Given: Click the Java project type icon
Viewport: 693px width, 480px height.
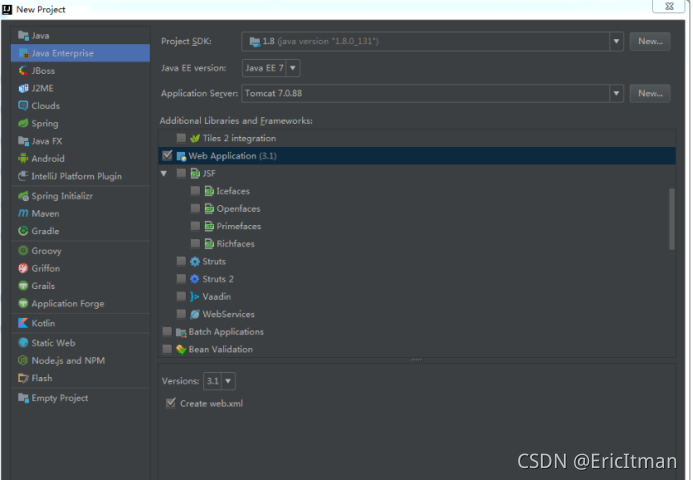Looking at the screenshot, I should click(23, 35).
